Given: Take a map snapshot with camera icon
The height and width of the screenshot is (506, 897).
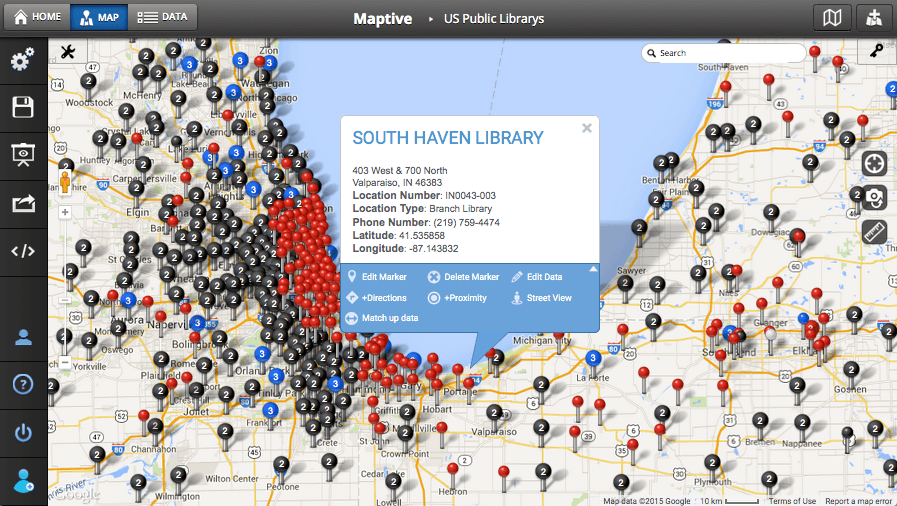Looking at the screenshot, I should (875, 197).
